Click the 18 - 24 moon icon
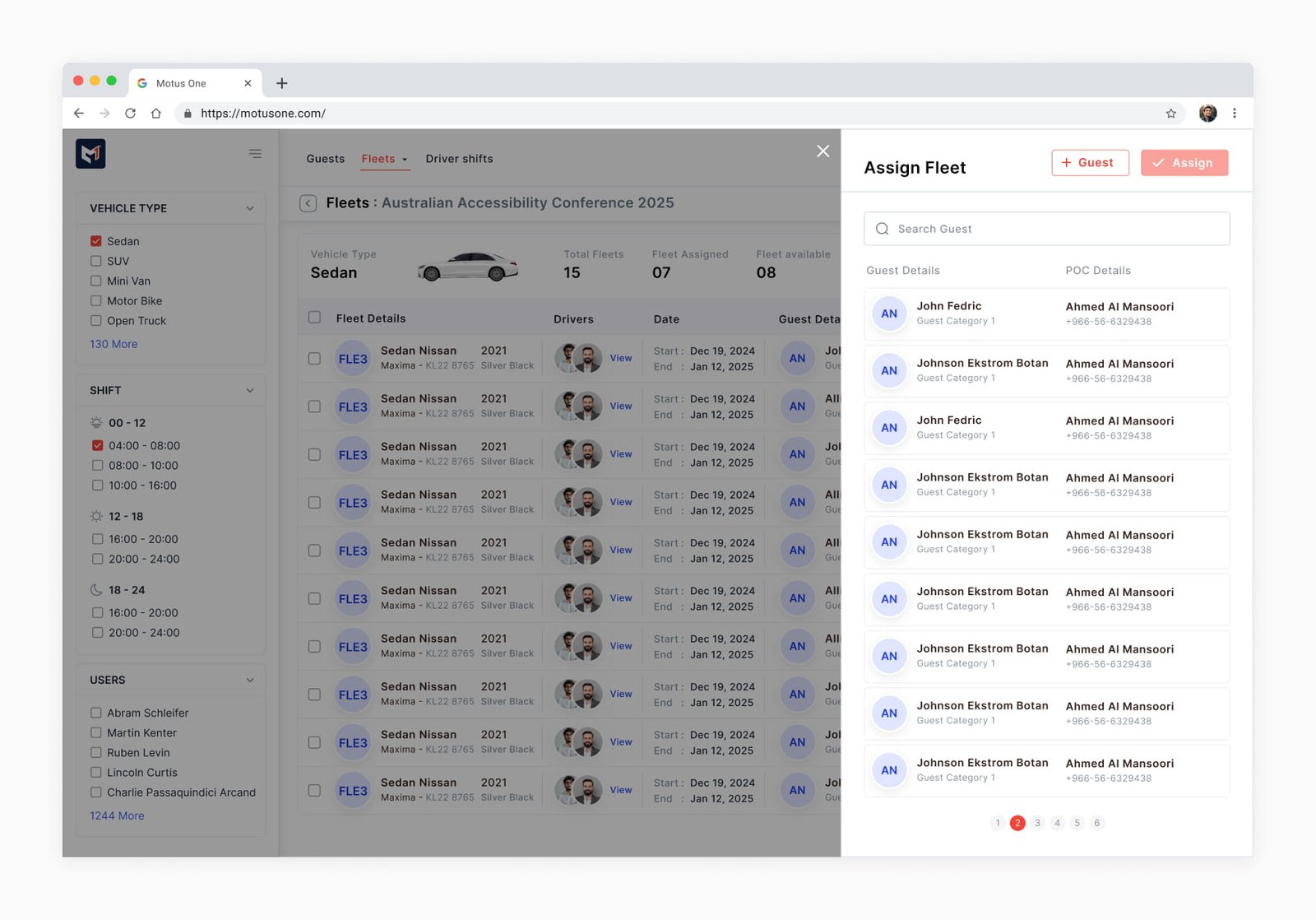 pyautogui.click(x=96, y=590)
